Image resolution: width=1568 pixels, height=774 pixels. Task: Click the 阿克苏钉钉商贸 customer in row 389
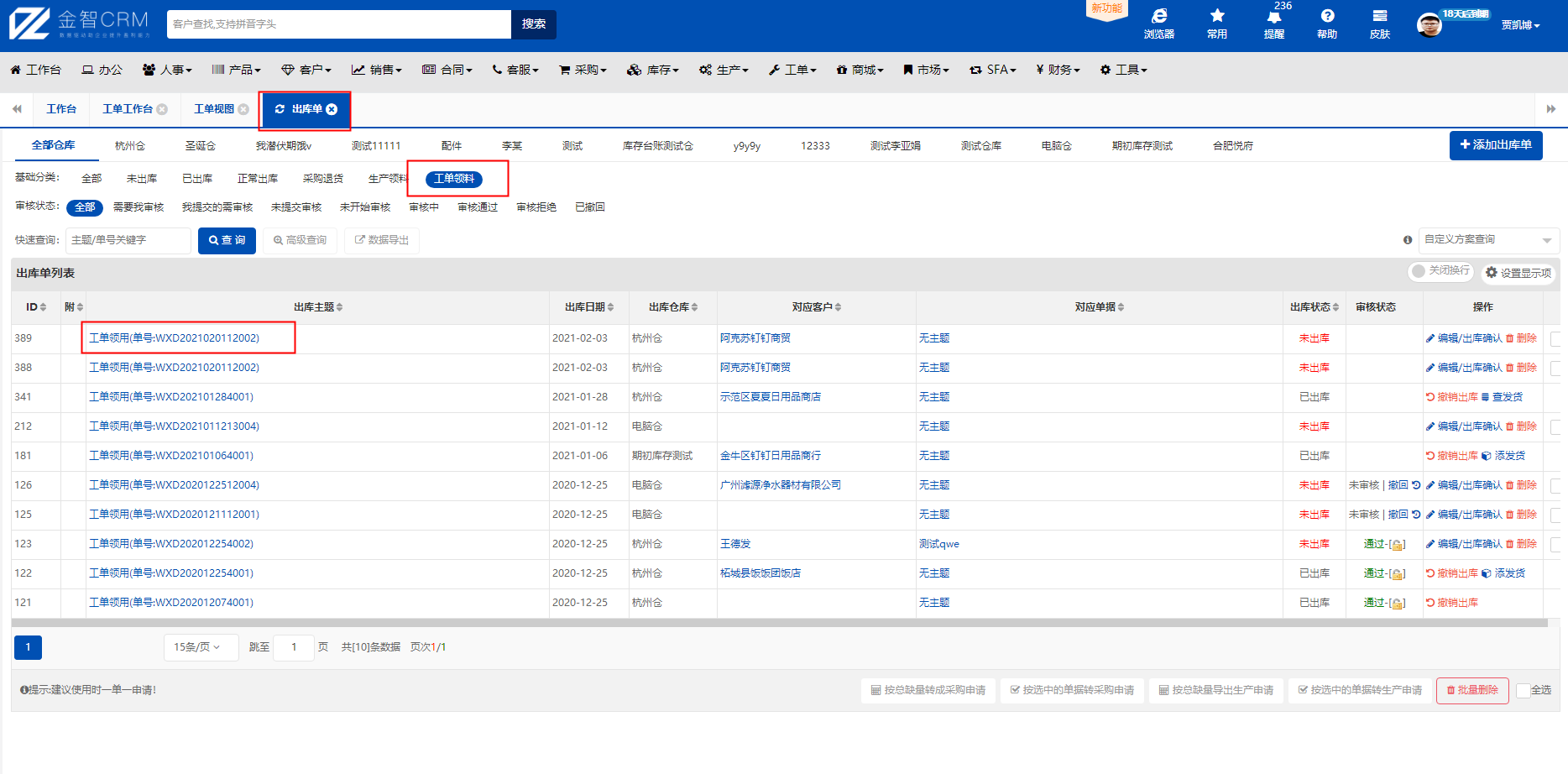point(755,338)
